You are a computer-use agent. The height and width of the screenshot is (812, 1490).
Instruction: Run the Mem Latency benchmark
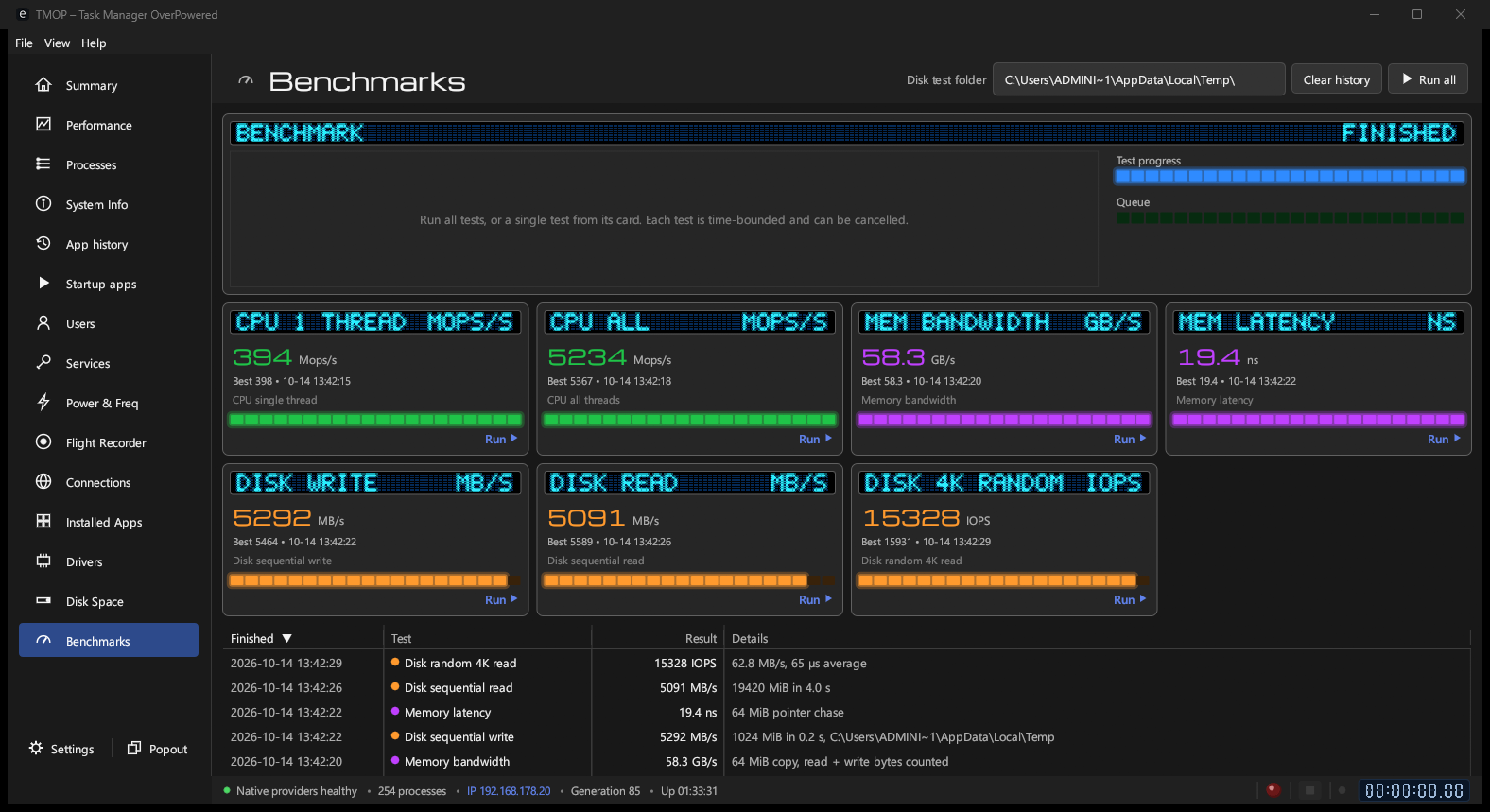pyautogui.click(x=1444, y=440)
